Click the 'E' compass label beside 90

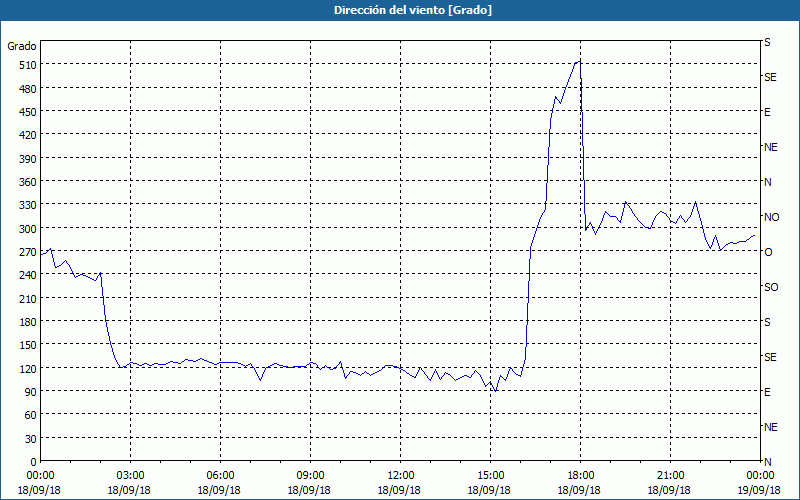[x=767, y=392]
